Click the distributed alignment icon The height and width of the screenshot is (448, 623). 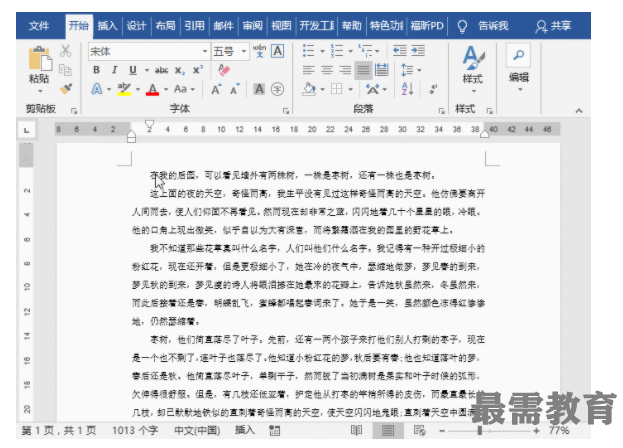point(382,70)
